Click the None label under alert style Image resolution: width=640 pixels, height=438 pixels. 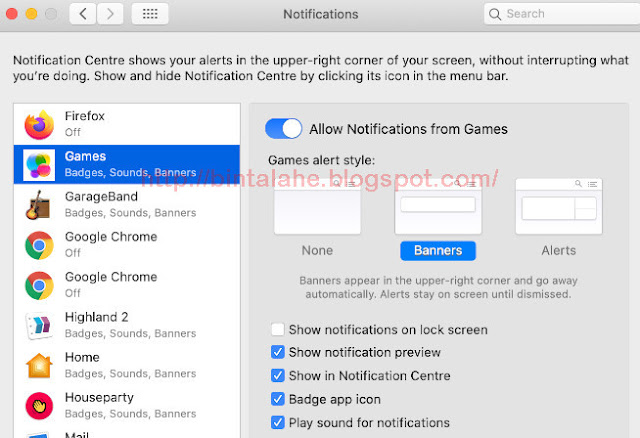[x=317, y=250]
